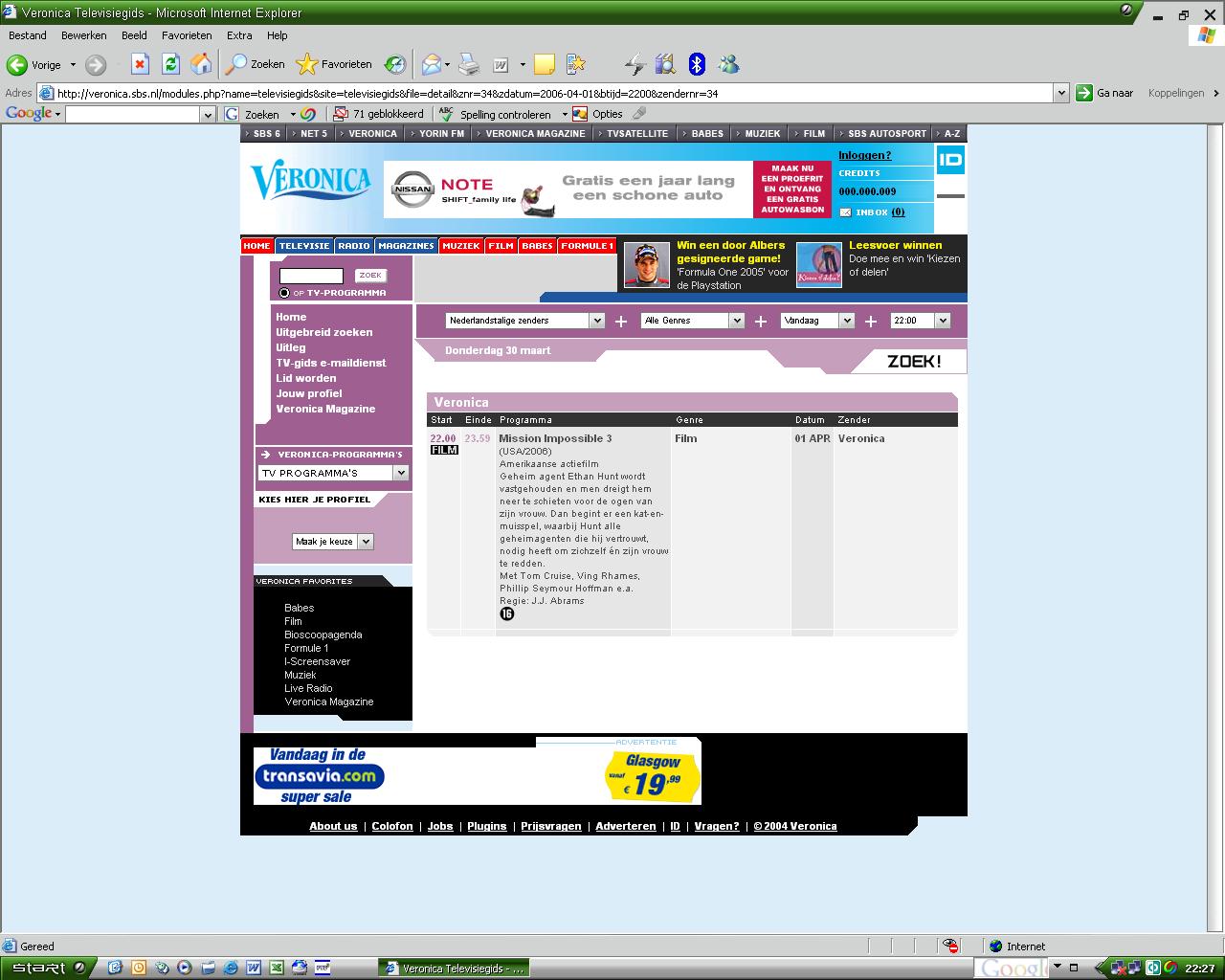Click the sidebar program search input field
This screenshot has width=1225, height=980.
pyautogui.click(x=311, y=276)
